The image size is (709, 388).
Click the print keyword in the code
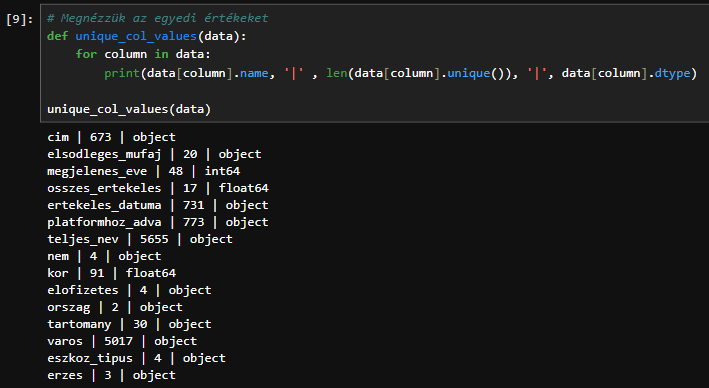pyautogui.click(x=122, y=73)
